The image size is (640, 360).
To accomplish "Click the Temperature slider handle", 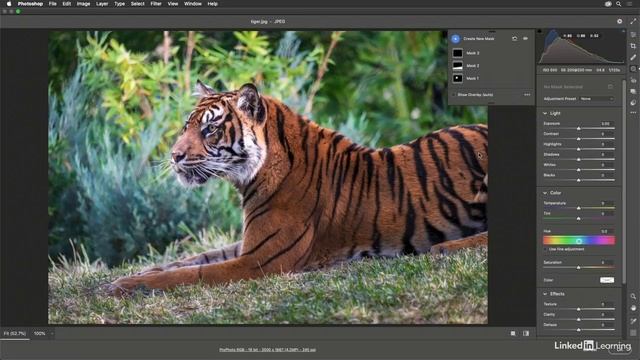I will [579, 208].
